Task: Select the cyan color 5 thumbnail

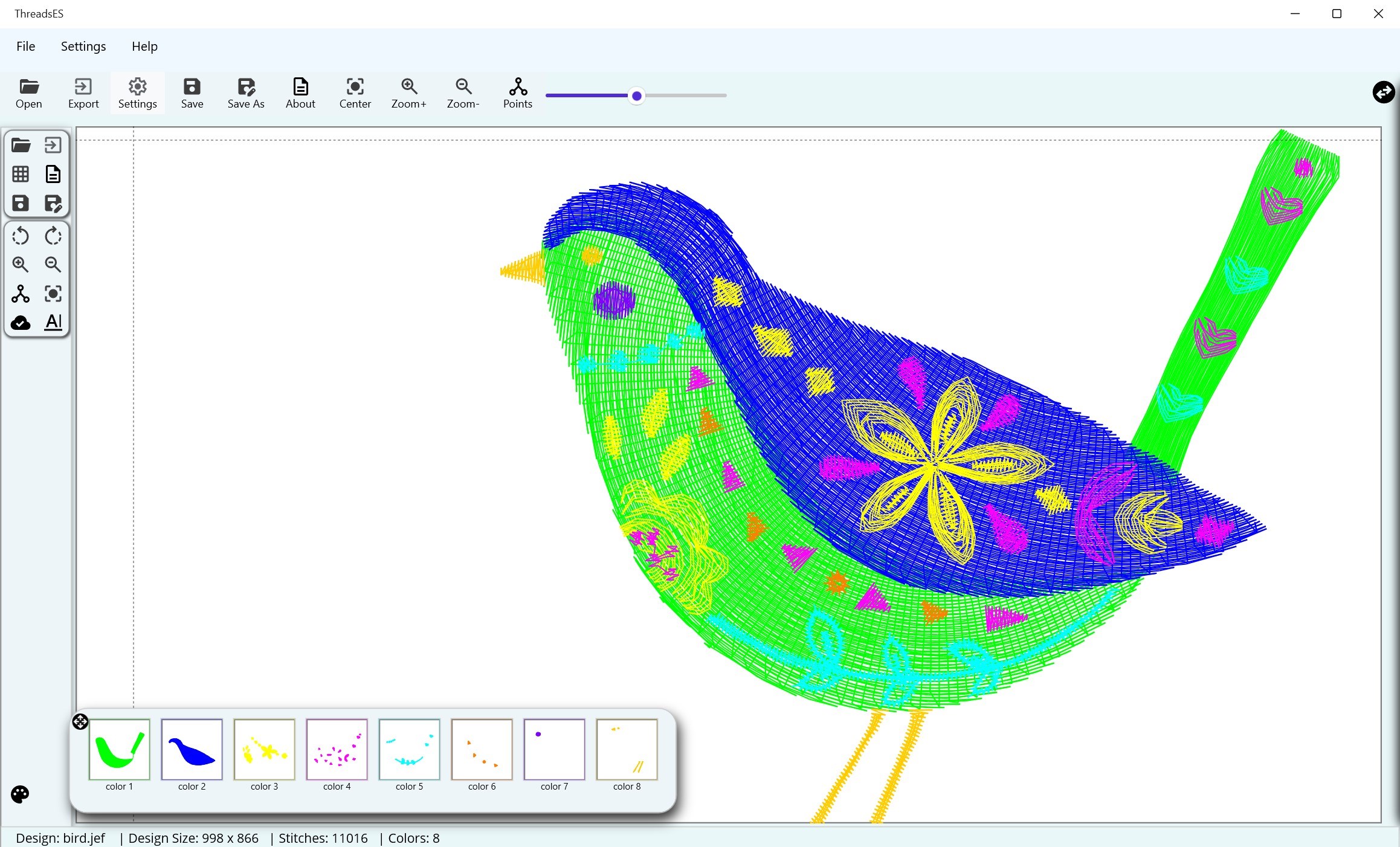Action: (x=409, y=749)
